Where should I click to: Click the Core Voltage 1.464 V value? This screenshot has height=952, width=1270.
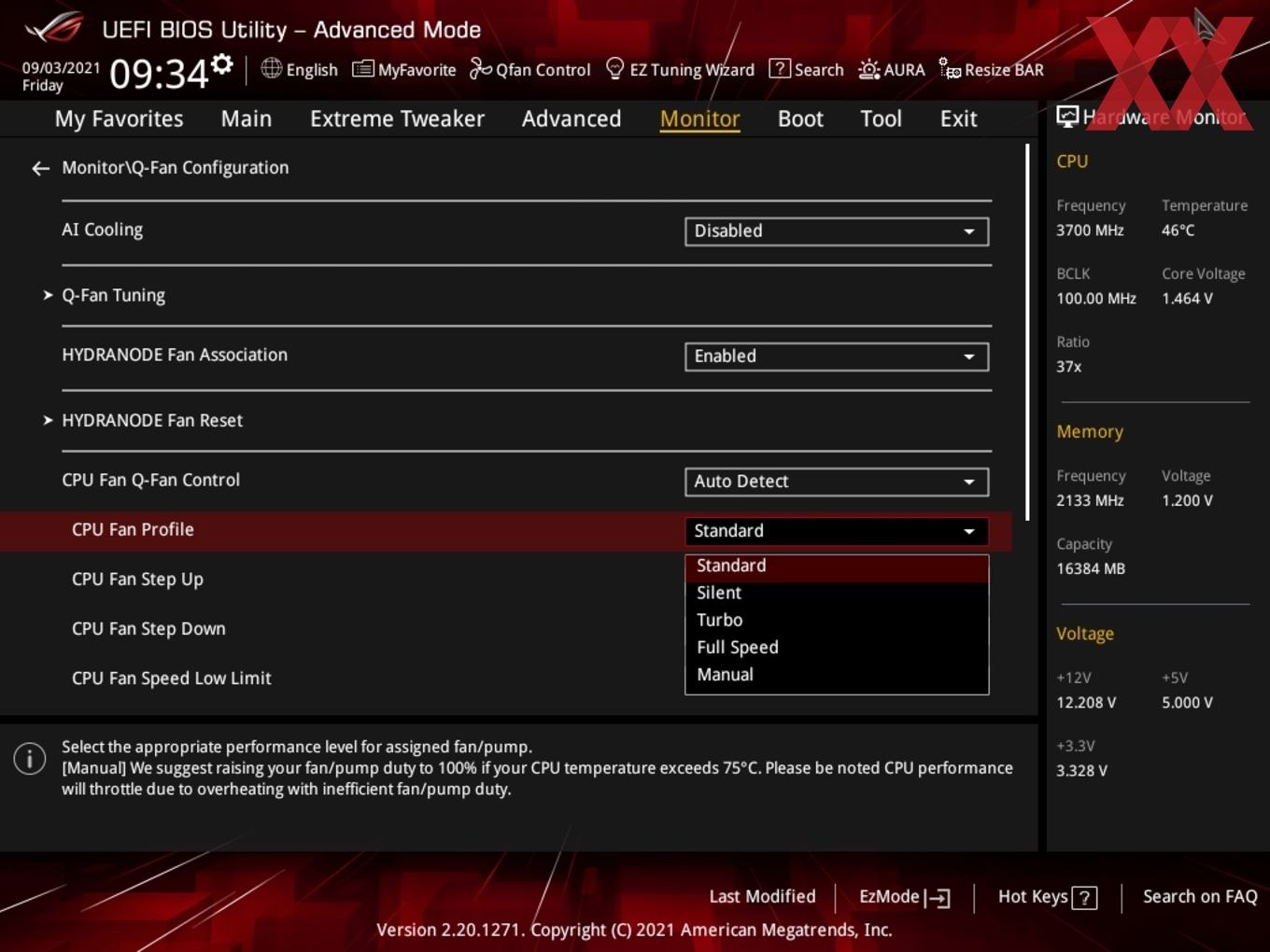(1187, 299)
